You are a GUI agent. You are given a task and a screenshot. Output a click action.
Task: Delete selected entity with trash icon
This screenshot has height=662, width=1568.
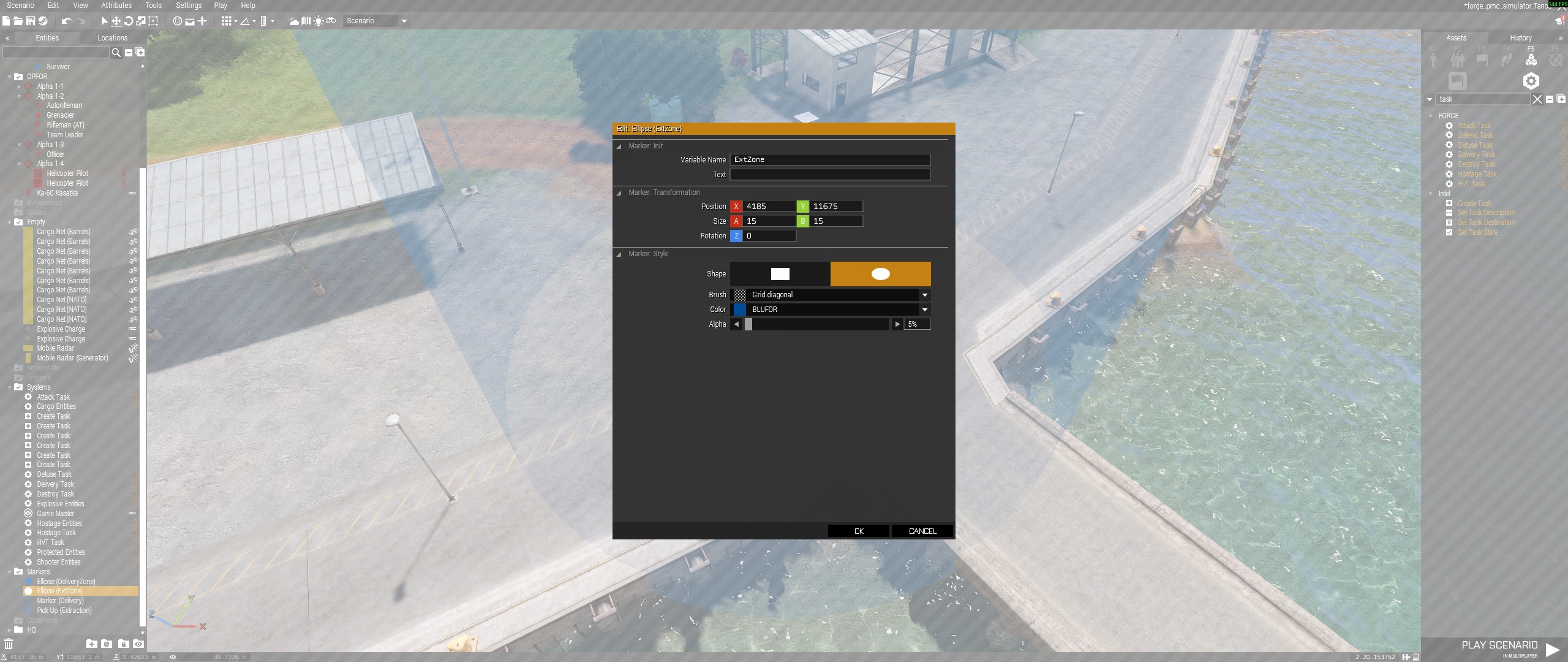9,644
